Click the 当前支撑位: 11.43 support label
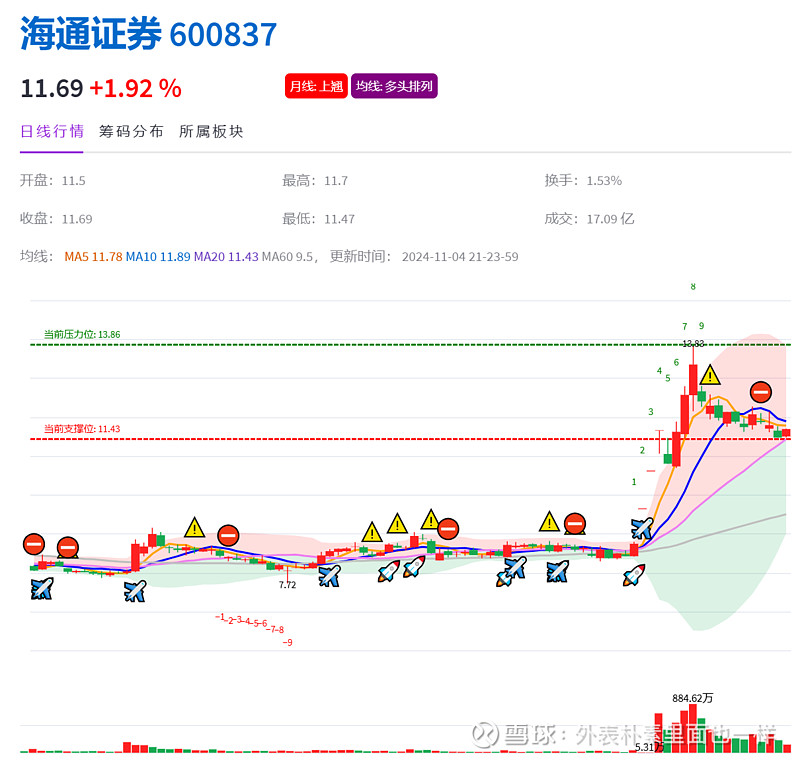Image resolution: width=800 pixels, height=760 pixels. [82, 429]
